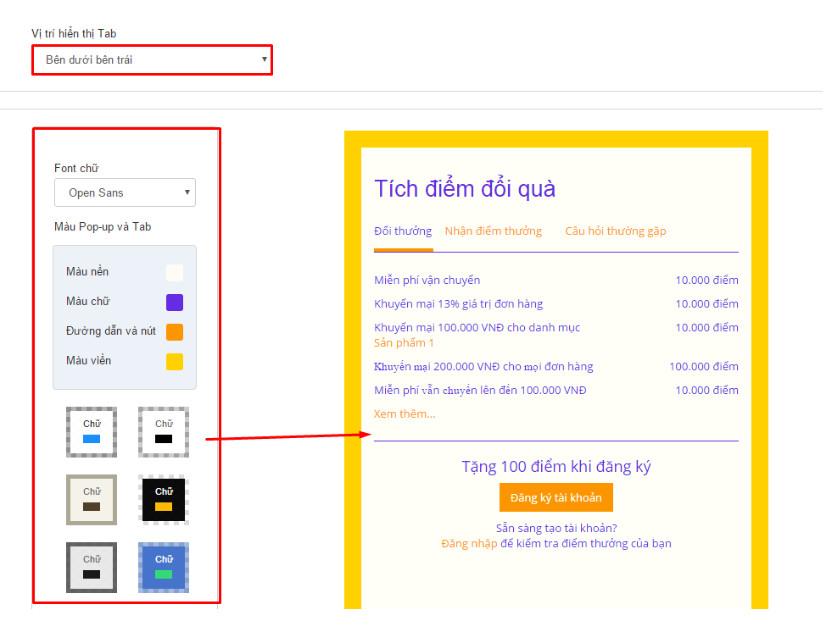
Task: Go to the "Câu hỏi thường gặp" tab
Action: [615, 231]
